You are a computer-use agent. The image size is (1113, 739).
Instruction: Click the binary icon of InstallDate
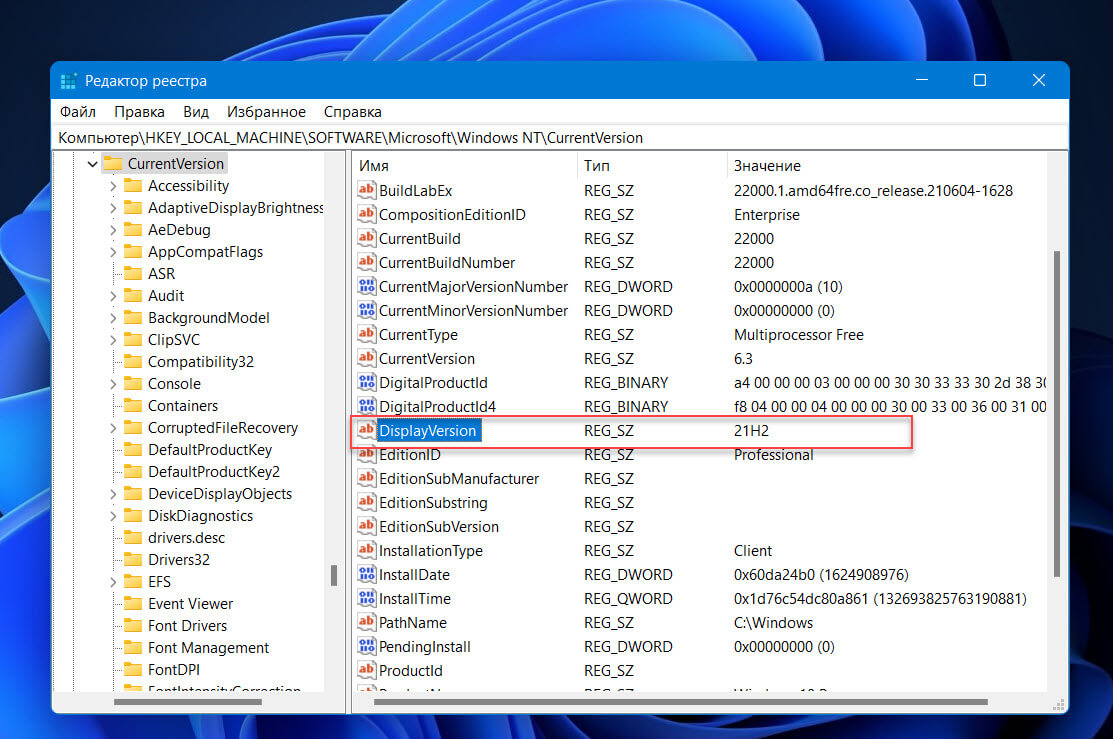366,574
